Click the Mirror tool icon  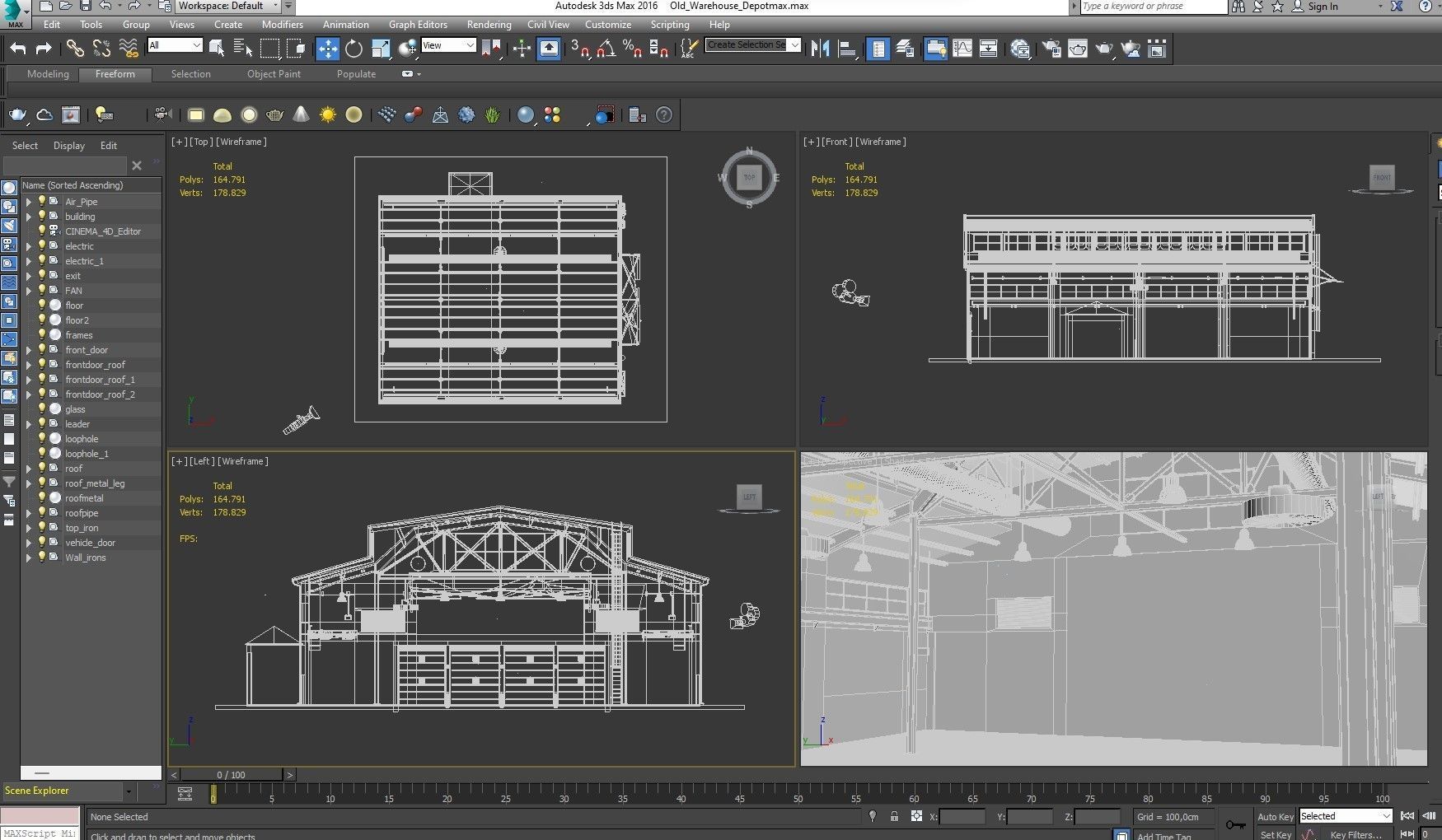click(x=820, y=49)
